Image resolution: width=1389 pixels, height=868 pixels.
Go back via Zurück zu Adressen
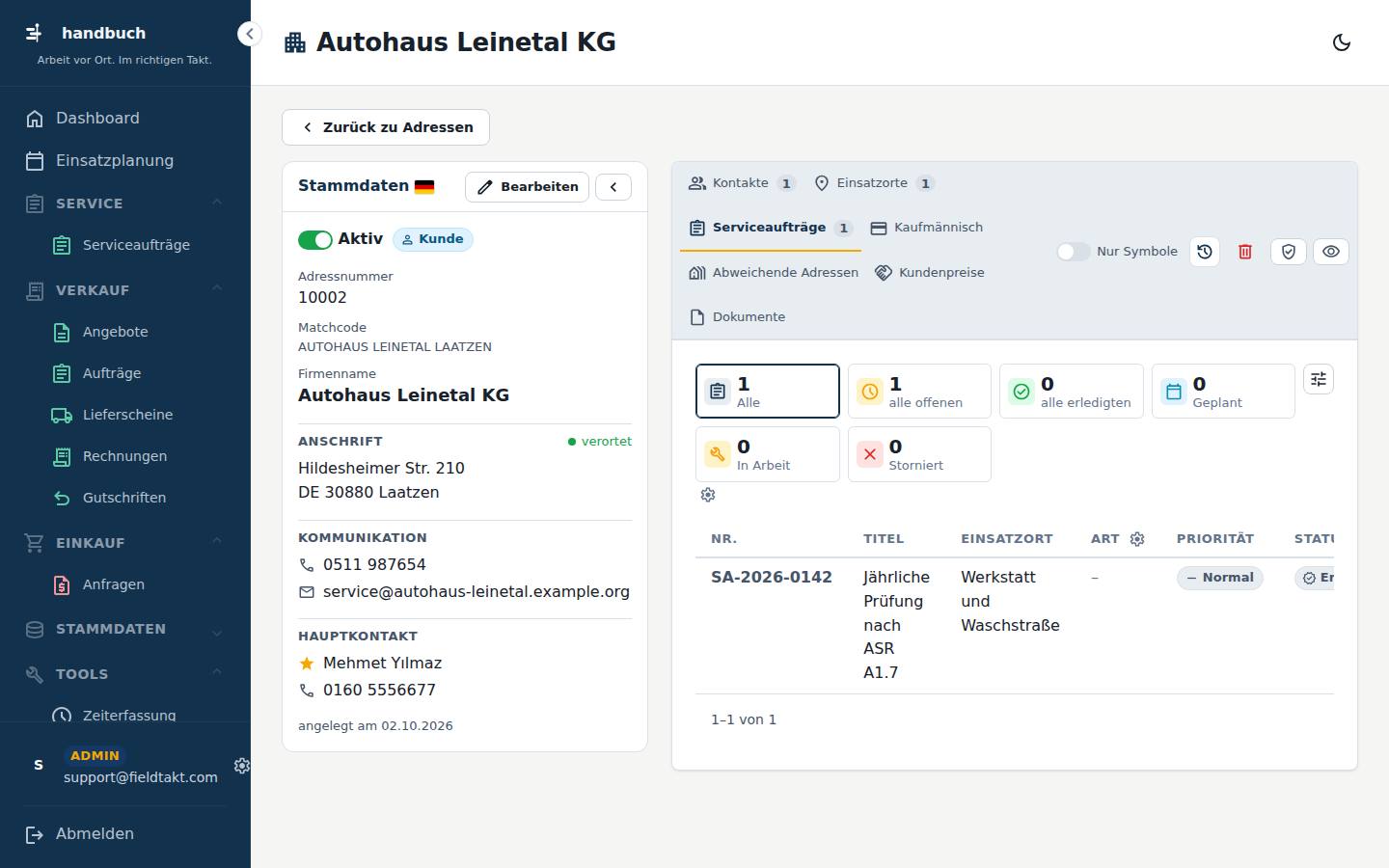386,127
